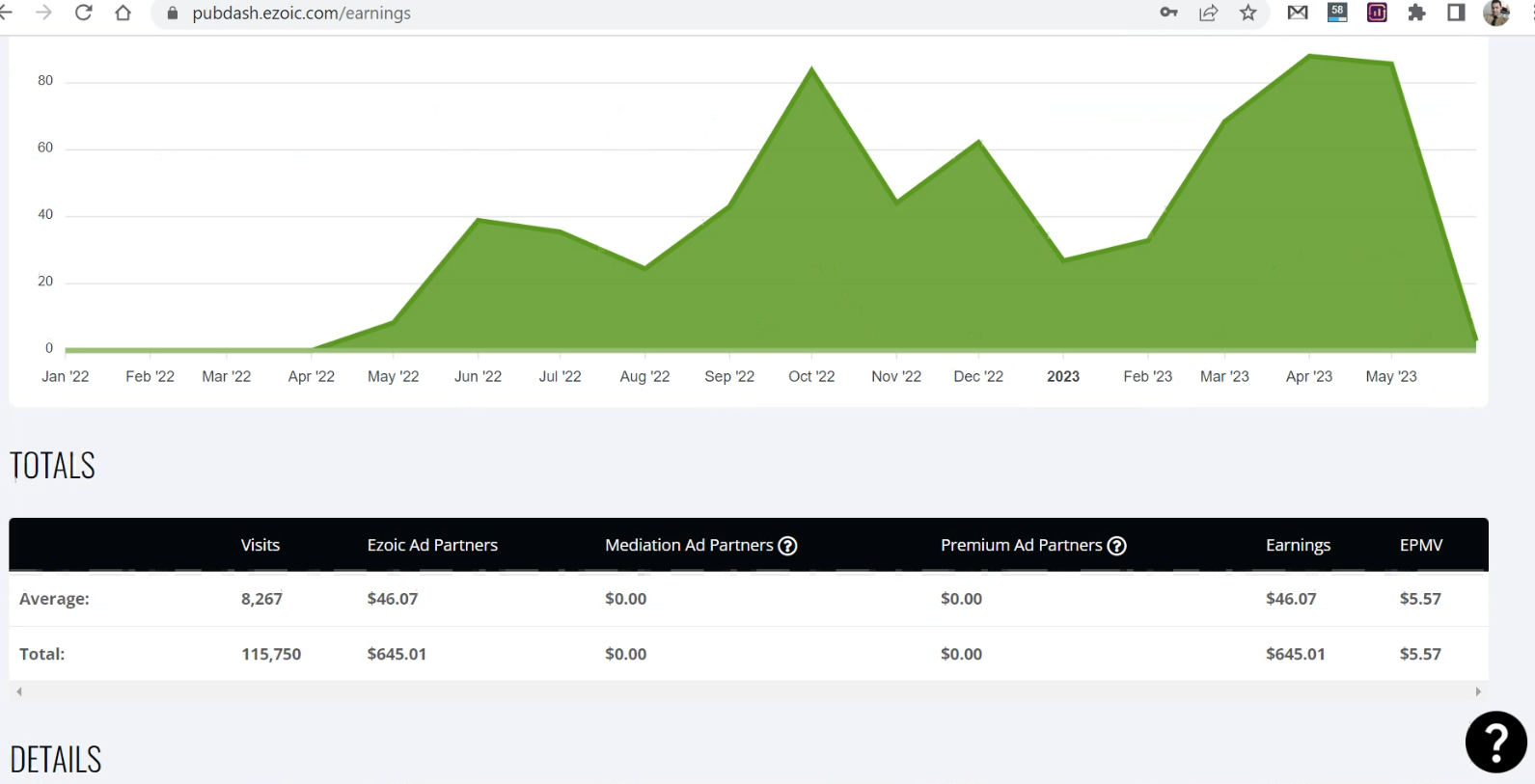Screen dimensions: 1535x784
Task: Reload the Ezoic earnings page
Action: (84, 13)
